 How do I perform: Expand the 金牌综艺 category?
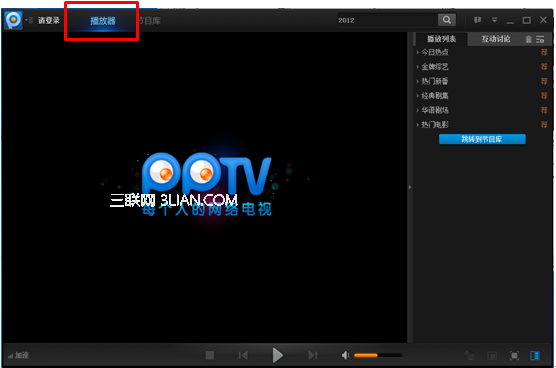[418, 67]
